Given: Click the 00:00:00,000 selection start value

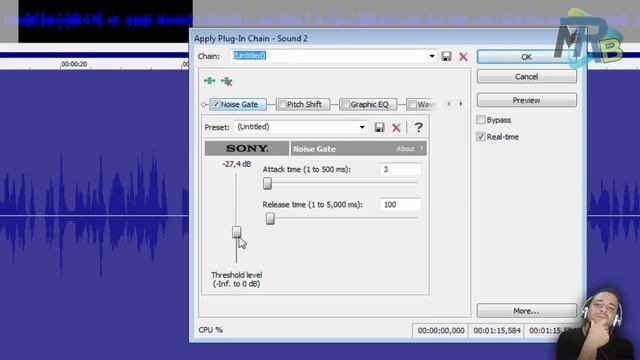Looking at the screenshot, I should tap(441, 331).
